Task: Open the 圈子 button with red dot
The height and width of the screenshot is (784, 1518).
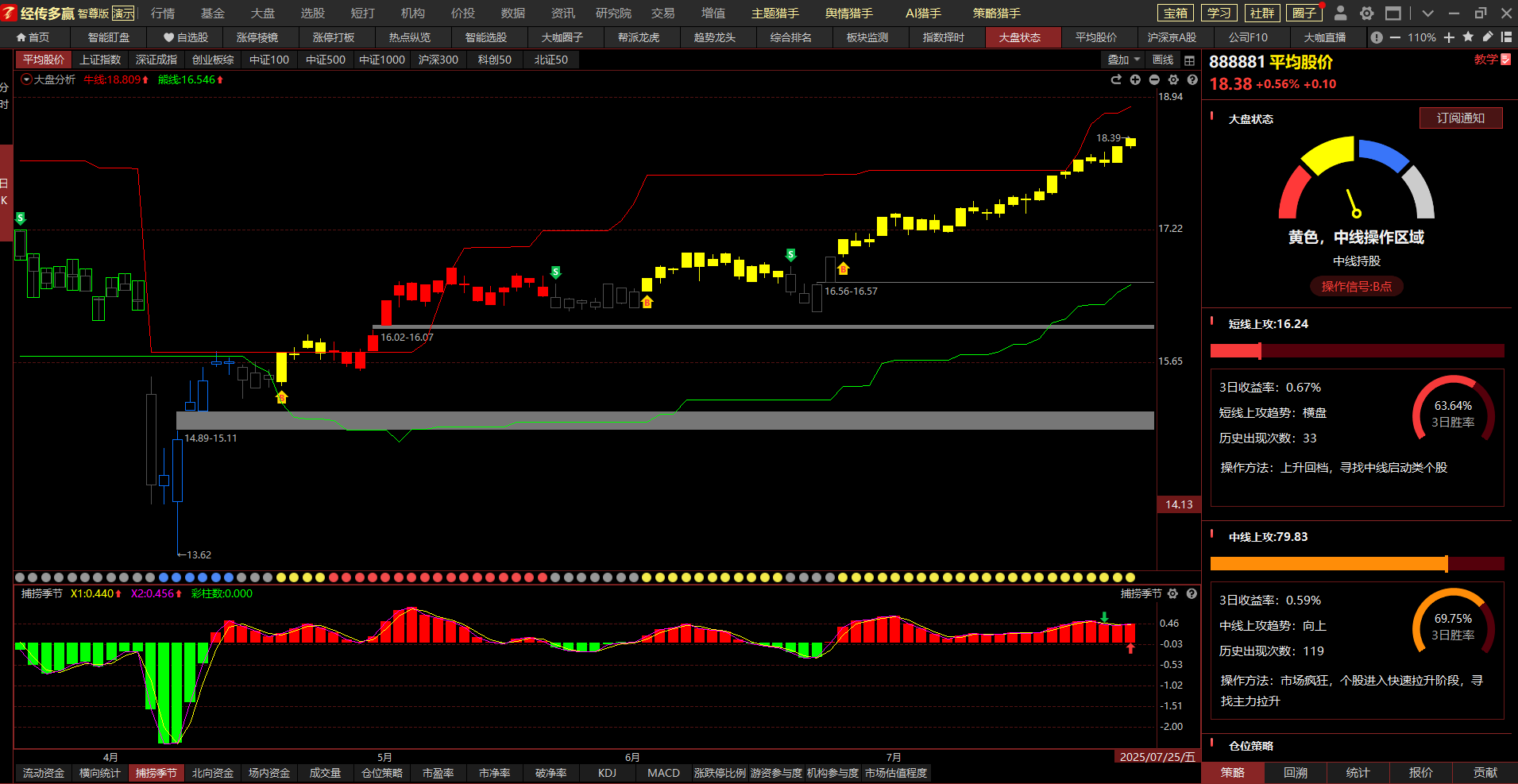Action: point(1304,13)
